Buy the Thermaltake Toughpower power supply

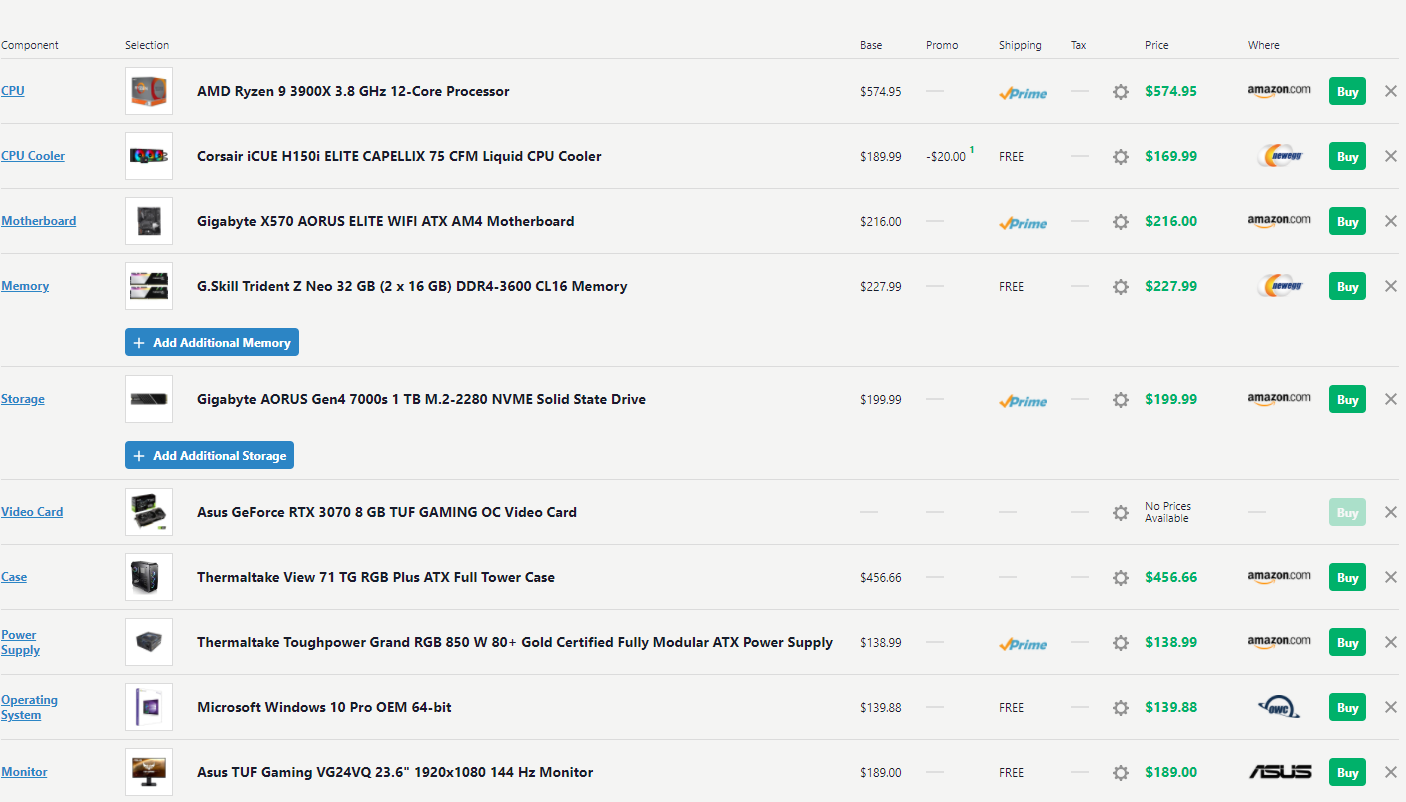pos(1347,642)
